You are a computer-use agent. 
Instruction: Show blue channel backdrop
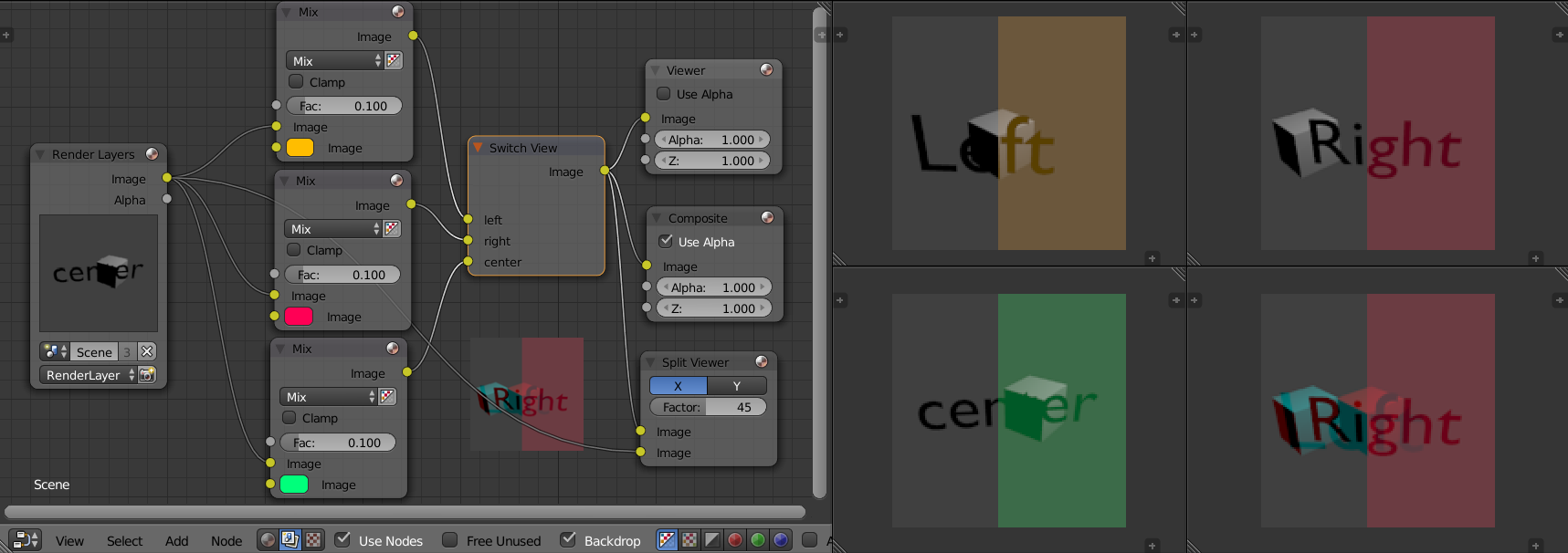tap(780, 540)
